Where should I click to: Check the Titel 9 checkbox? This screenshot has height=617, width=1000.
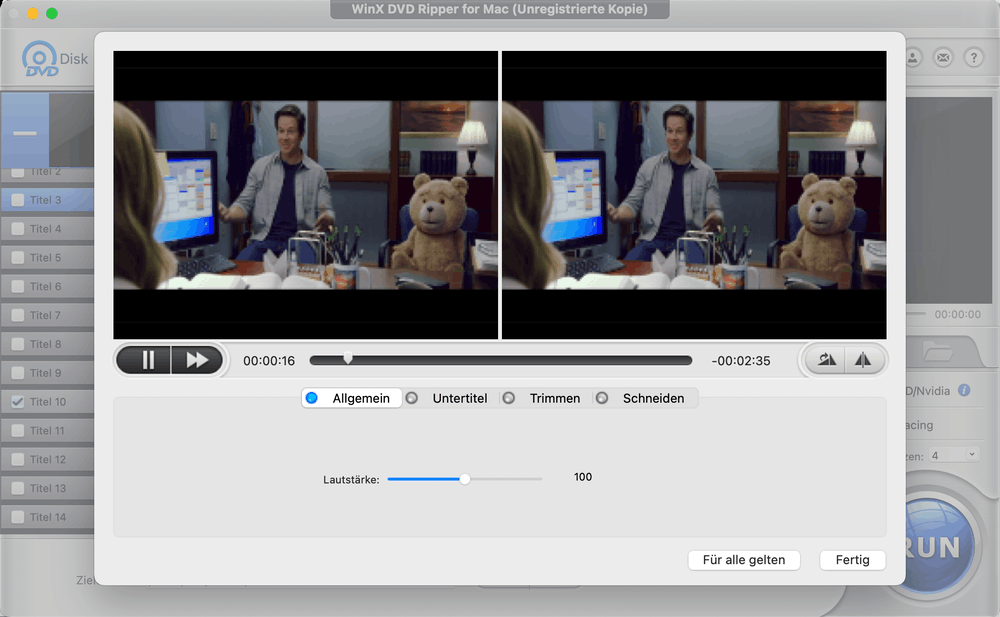point(18,373)
